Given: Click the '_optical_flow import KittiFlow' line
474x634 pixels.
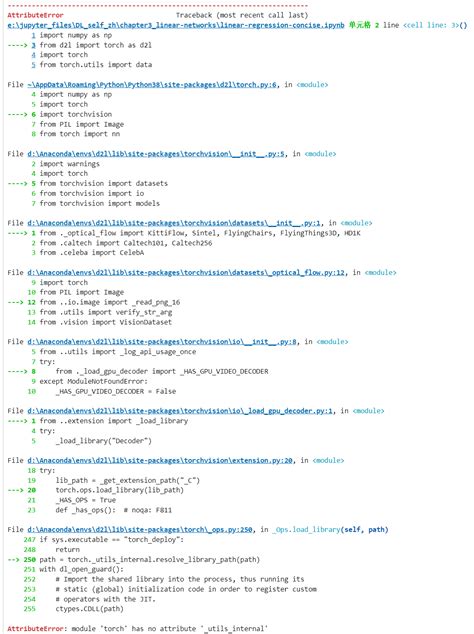Looking at the screenshot, I should tap(200, 233).
